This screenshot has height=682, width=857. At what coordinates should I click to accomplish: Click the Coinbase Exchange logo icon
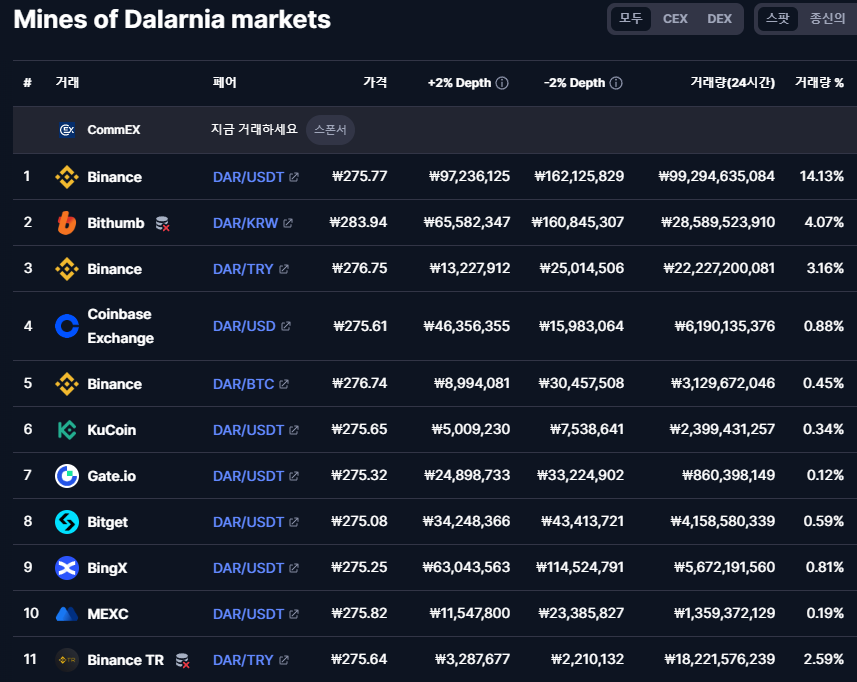[67, 326]
